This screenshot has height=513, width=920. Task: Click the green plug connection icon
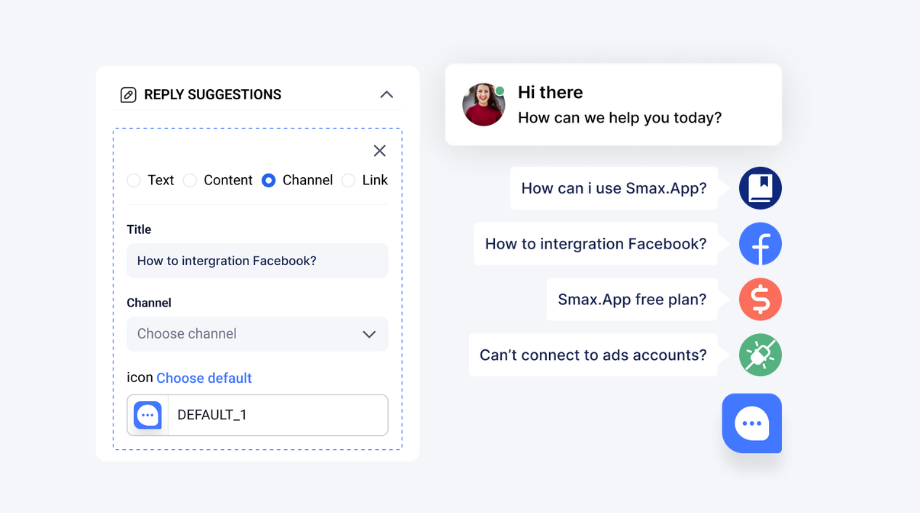pos(760,355)
